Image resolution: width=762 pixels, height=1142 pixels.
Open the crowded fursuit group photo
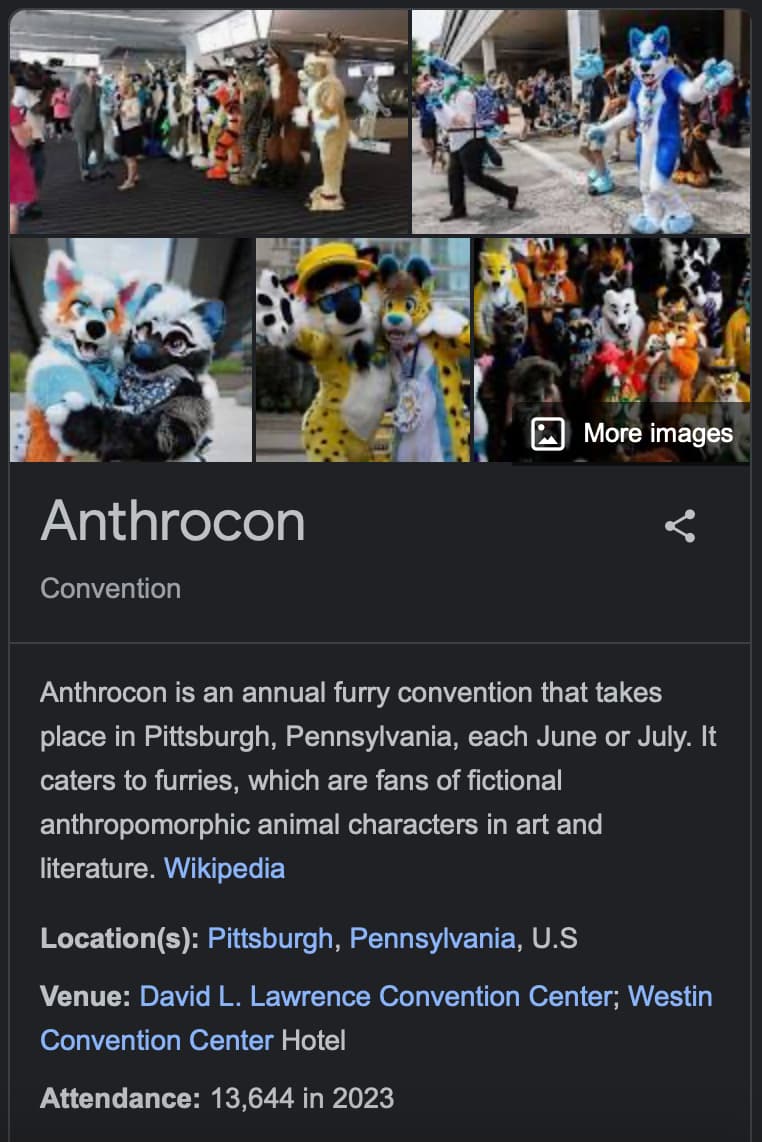click(612, 350)
